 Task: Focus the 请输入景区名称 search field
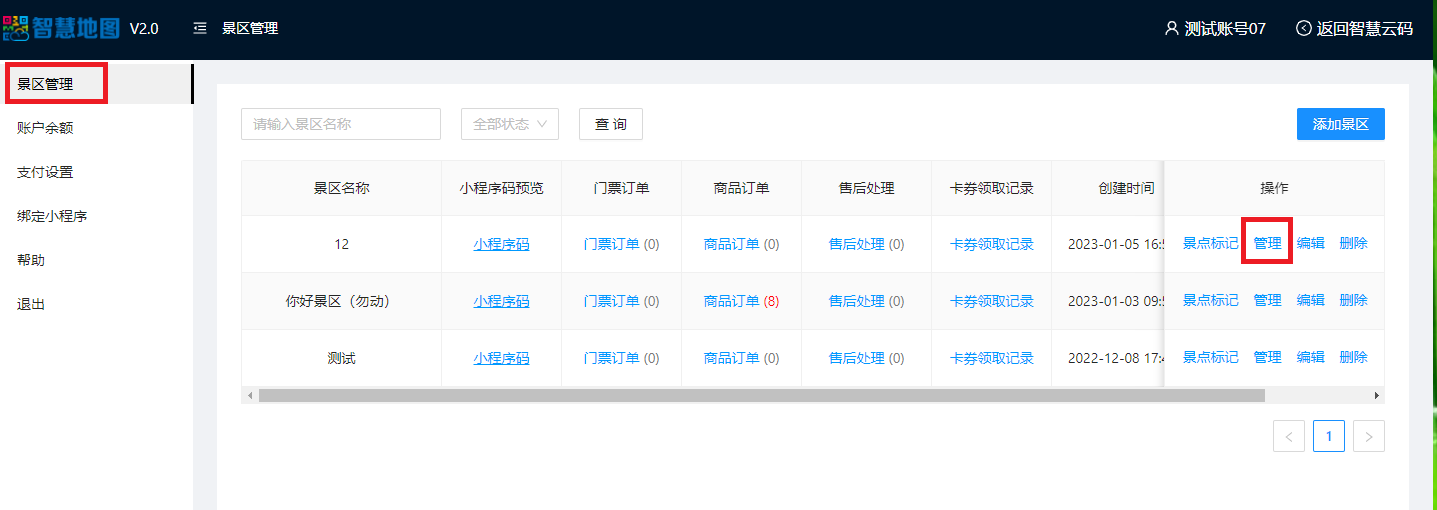(x=340, y=124)
